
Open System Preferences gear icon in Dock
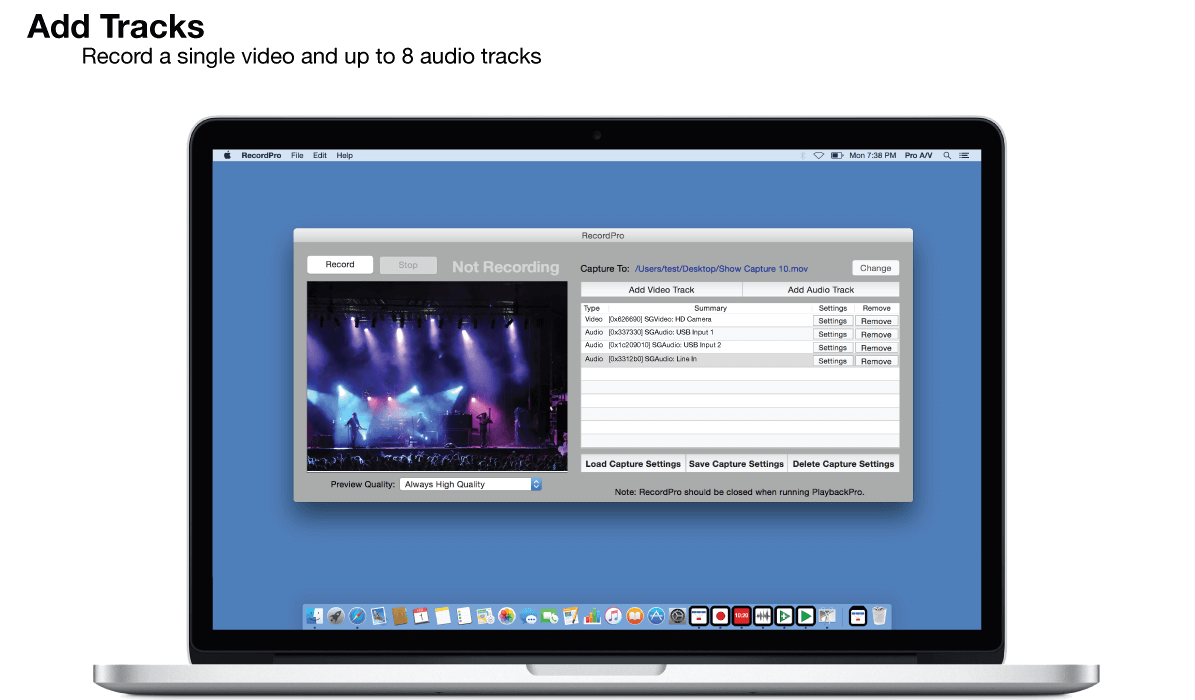(678, 615)
